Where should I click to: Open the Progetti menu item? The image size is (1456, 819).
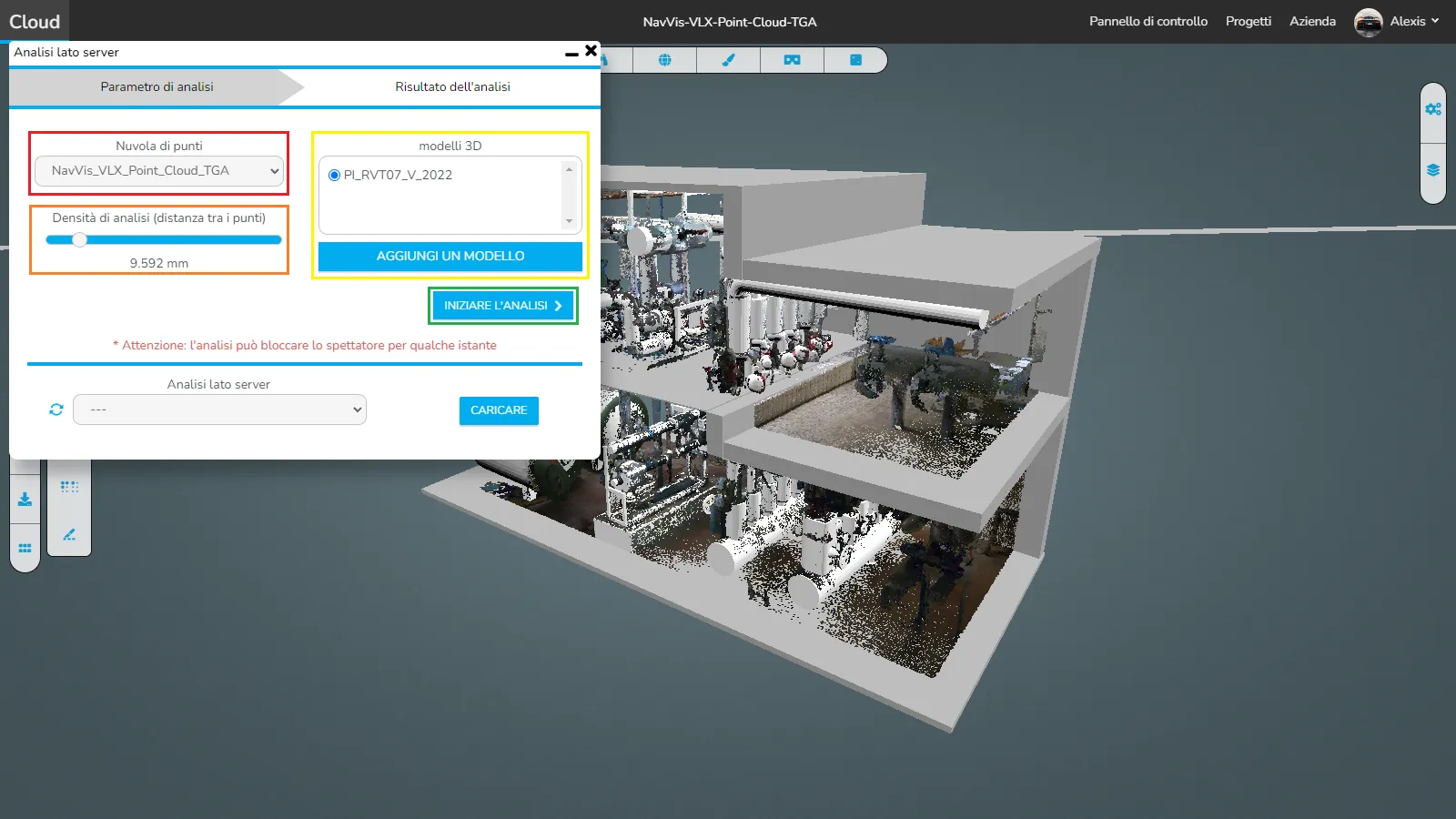(x=1248, y=22)
